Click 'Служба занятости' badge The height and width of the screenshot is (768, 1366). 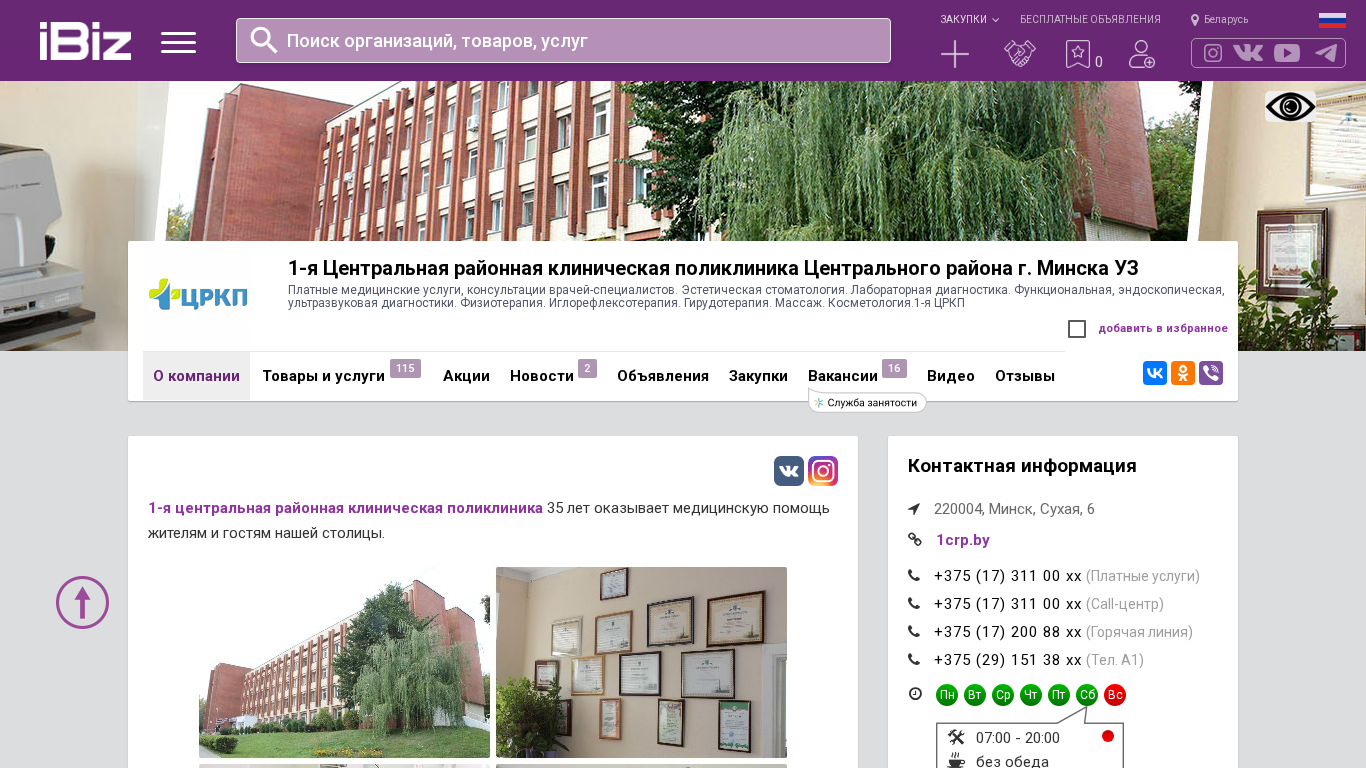867,402
